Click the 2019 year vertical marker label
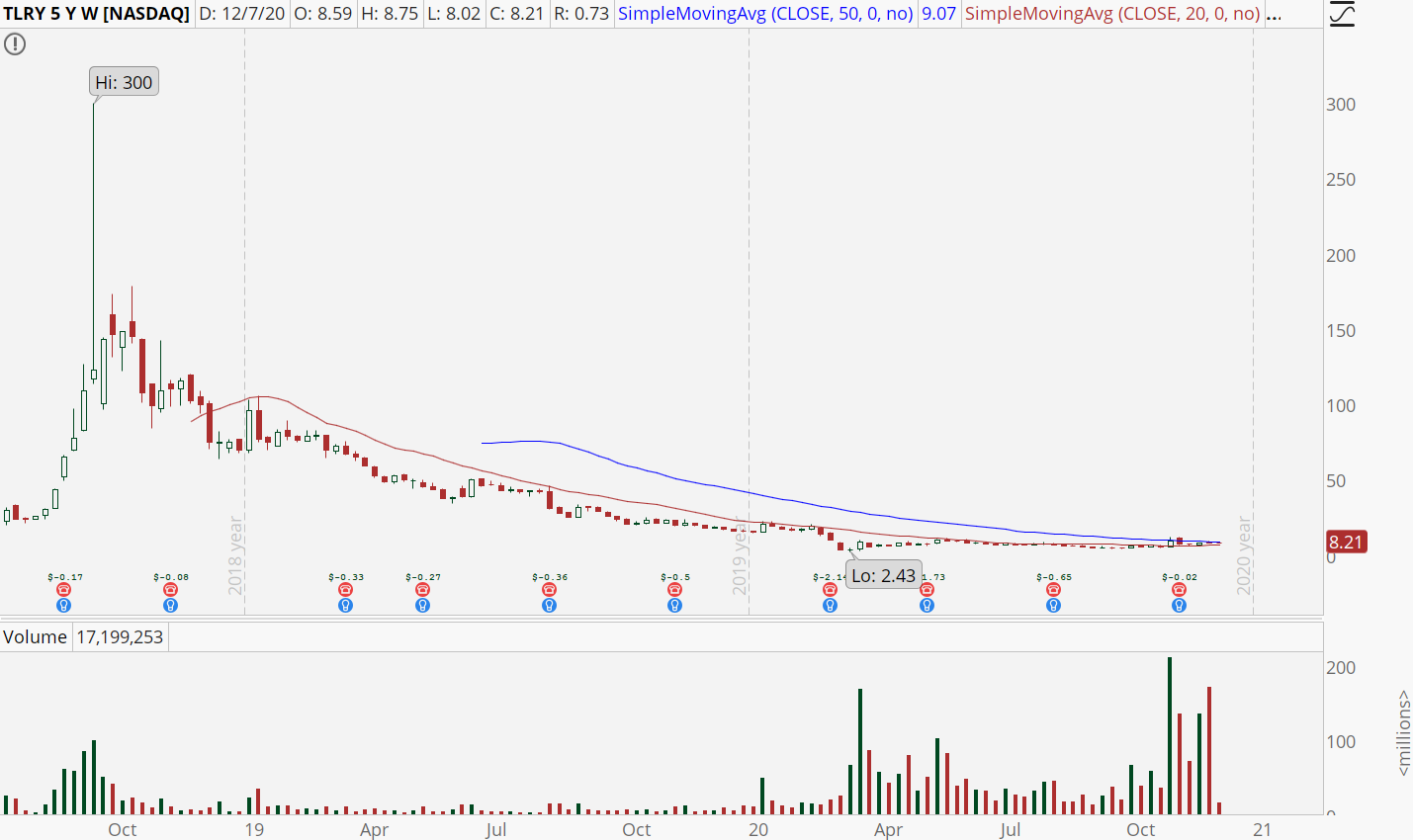This screenshot has width=1413, height=840. pyautogui.click(x=740, y=555)
